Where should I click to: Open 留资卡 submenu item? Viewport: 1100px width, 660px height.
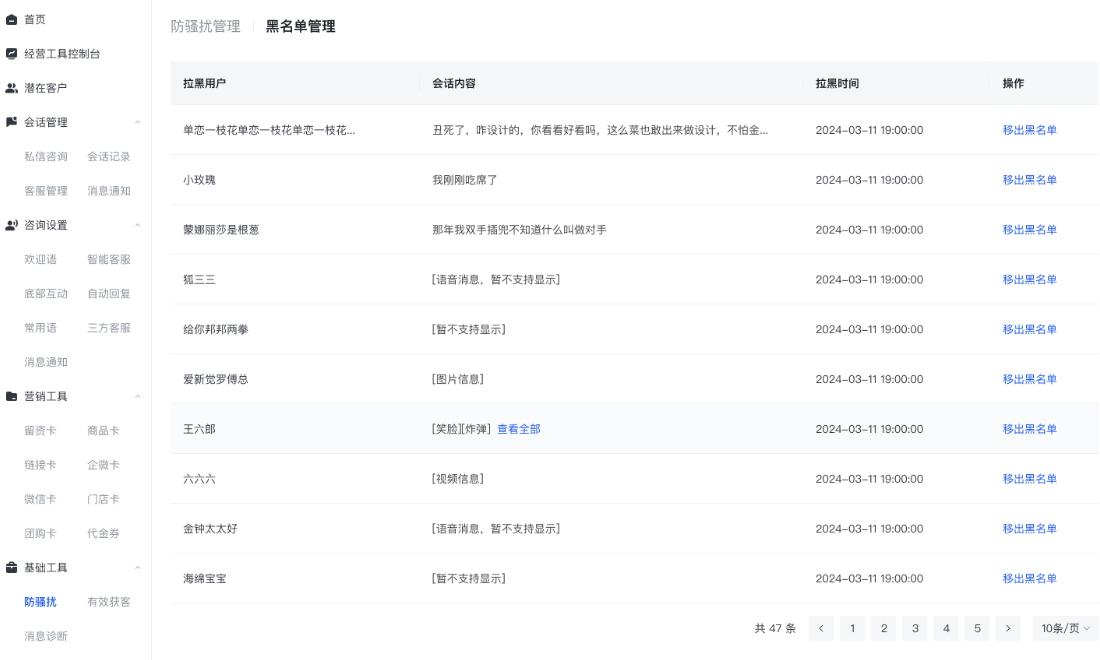tap(40, 431)
